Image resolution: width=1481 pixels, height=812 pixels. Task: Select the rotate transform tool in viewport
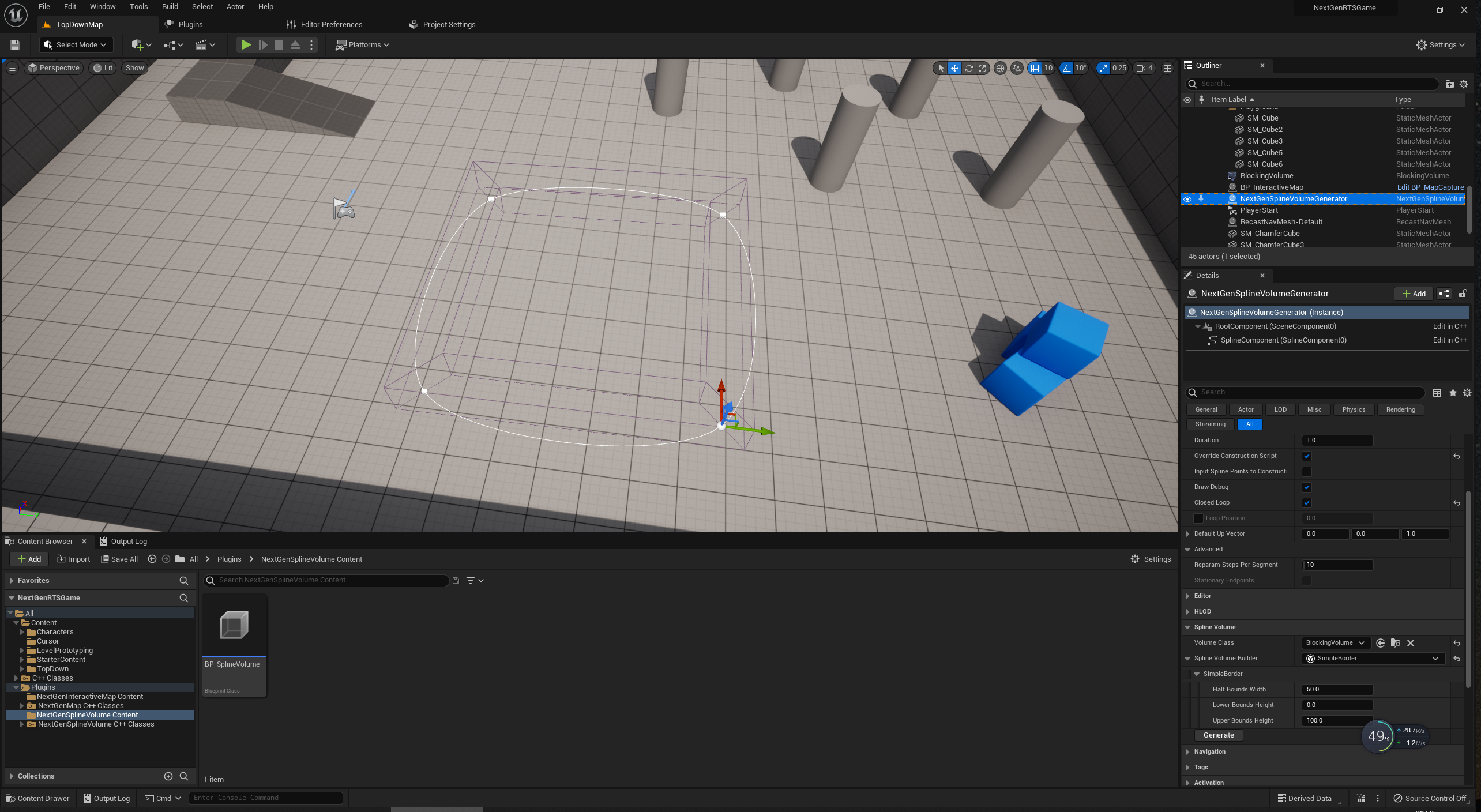pos(968,68)
